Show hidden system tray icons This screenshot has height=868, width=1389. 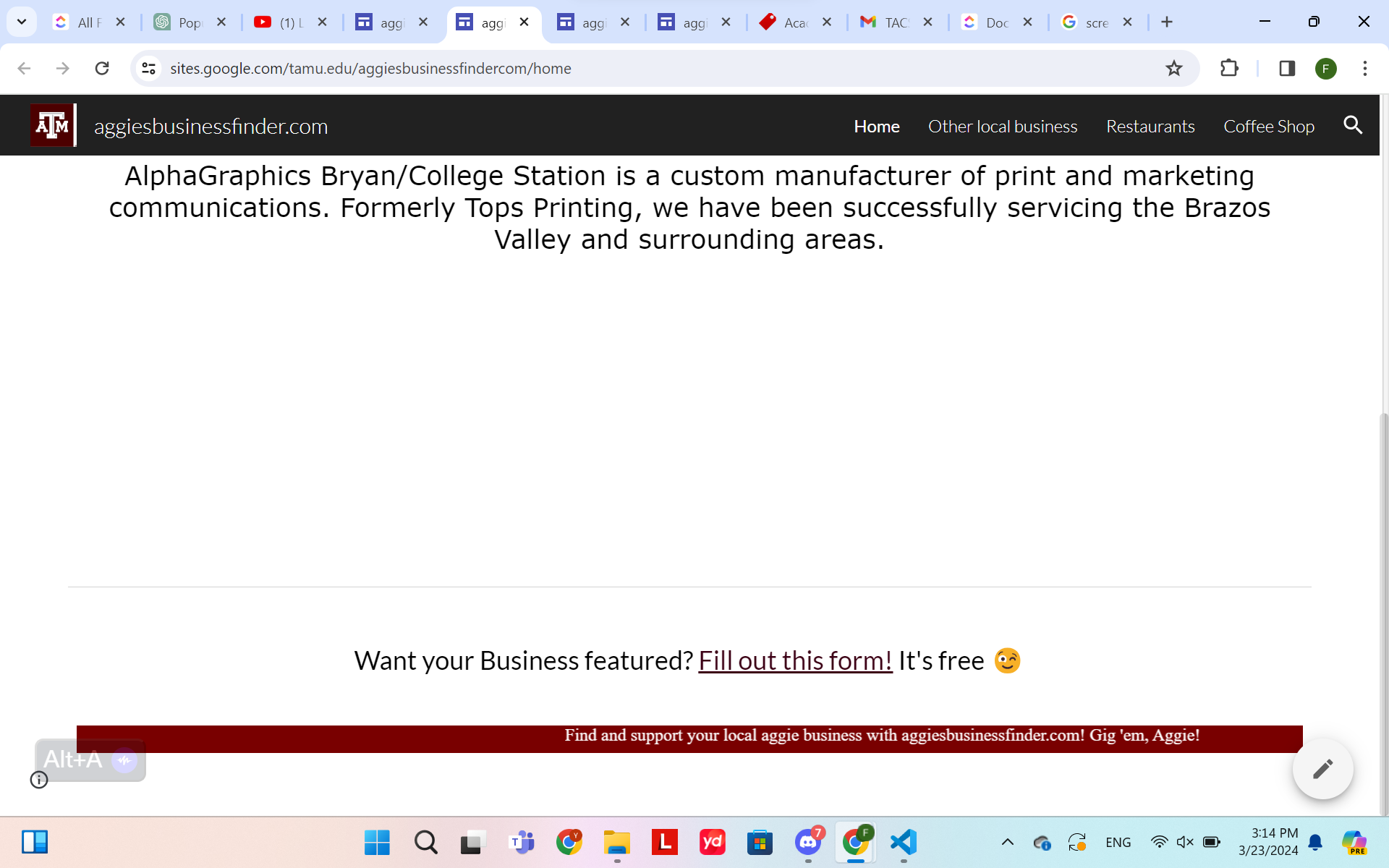(1007, 842)
